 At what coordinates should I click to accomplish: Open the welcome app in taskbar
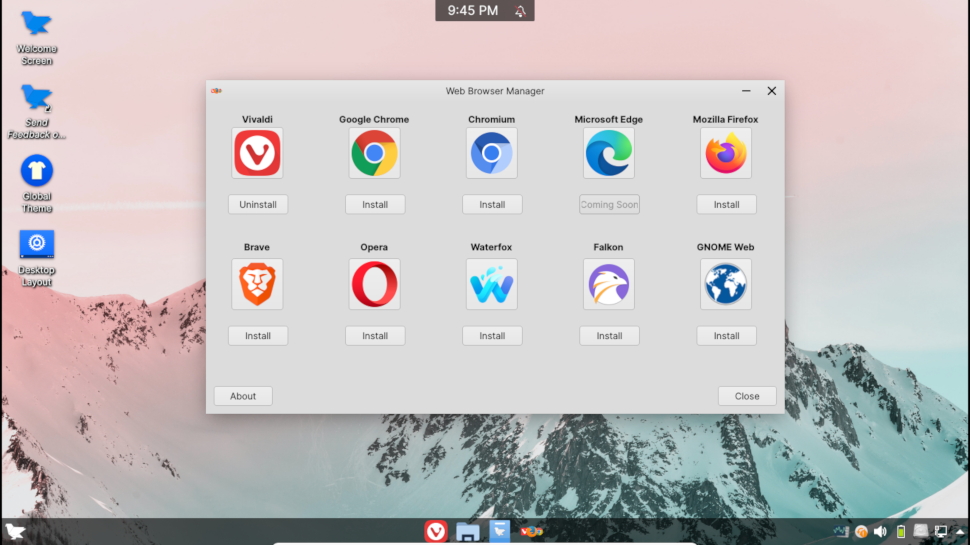pyautogui.click(x=499, y=531)
